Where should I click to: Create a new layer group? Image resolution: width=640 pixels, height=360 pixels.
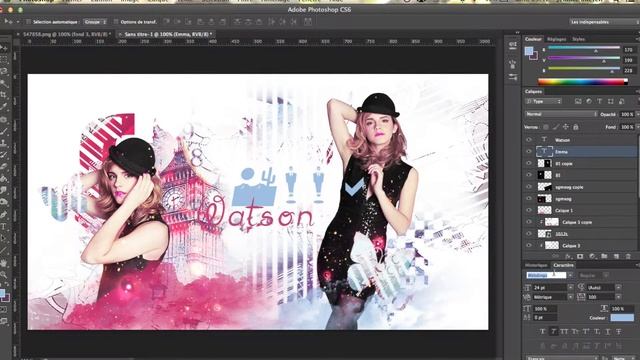coord(604,256)
